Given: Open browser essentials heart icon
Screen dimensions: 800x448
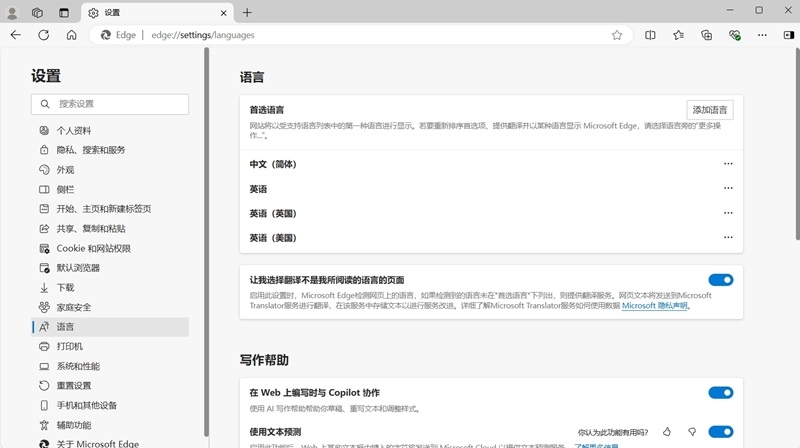Looking at the screenshot, I should 735,35.
